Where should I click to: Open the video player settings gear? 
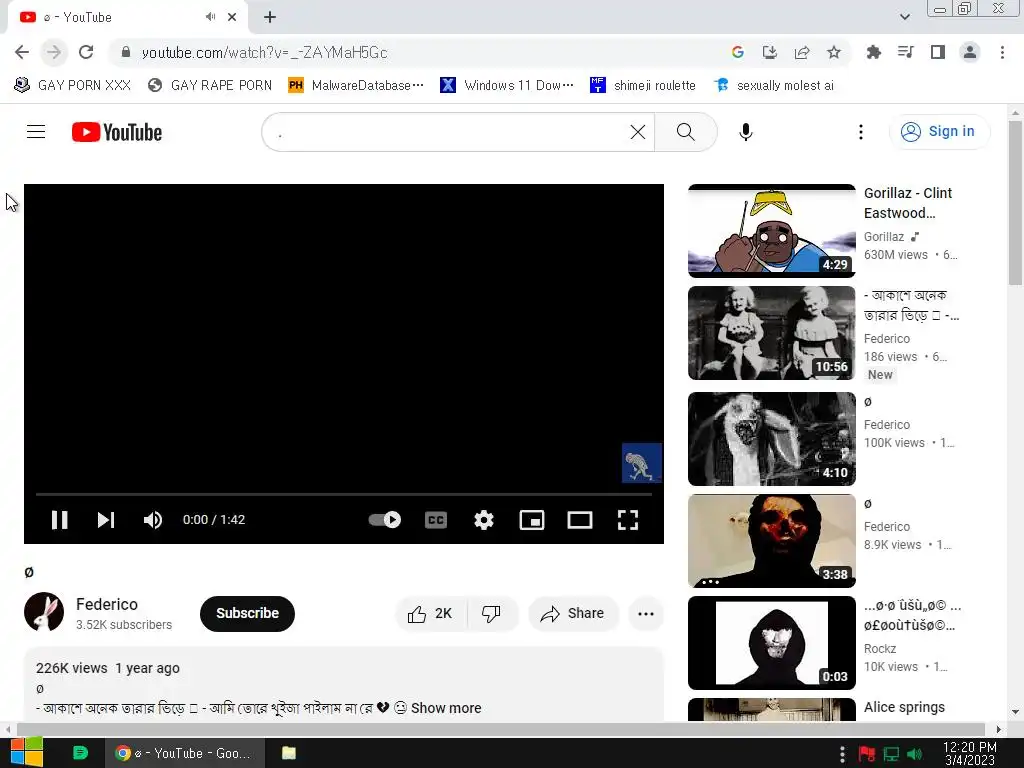pyautogui.click(x=484, y=520)
